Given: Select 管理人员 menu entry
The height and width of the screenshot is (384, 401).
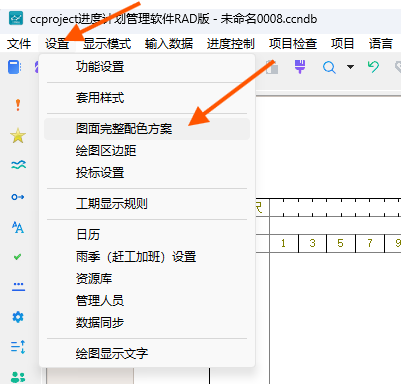Looking at the screenshot, I should (147, 301).
